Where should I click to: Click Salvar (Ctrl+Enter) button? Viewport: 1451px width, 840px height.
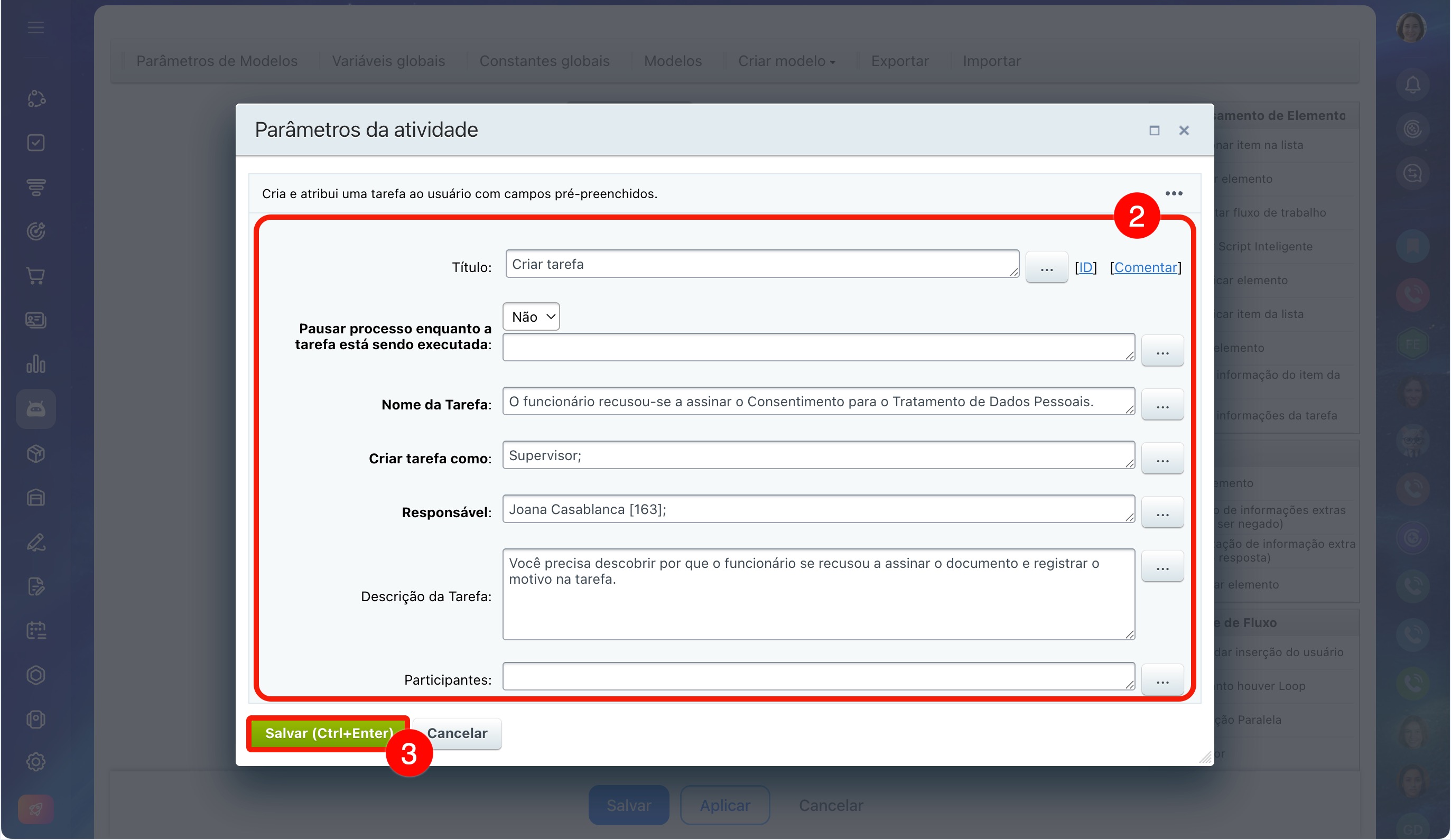click(x=329, y=733)
